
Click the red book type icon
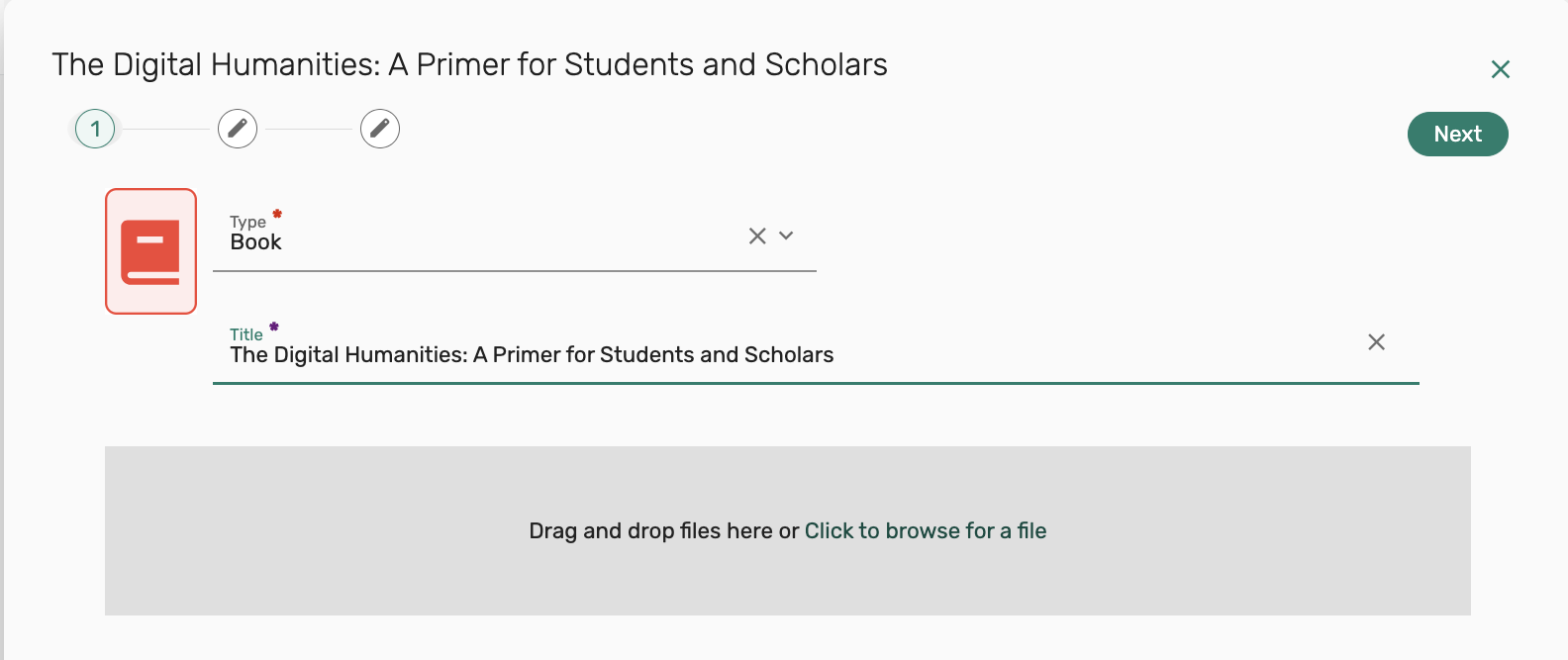(150, 251)
